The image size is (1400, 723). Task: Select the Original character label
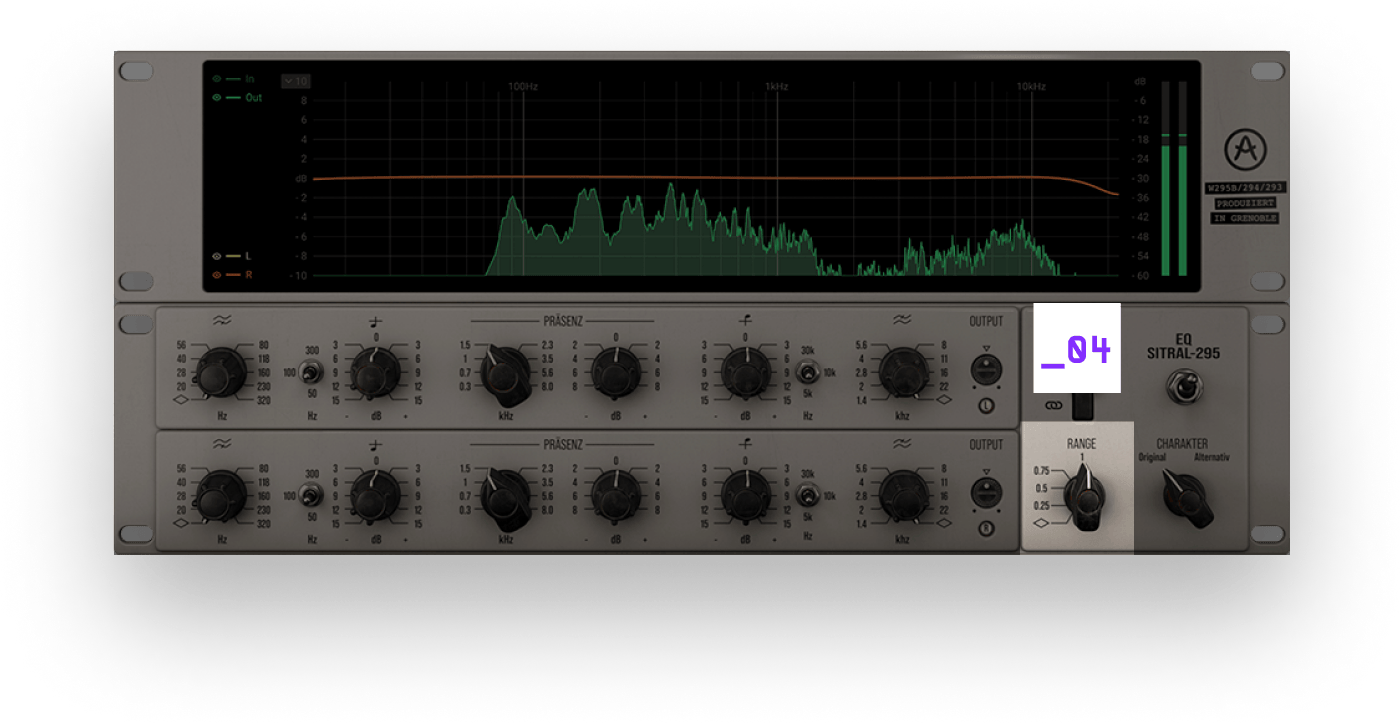pos(1152,458)
